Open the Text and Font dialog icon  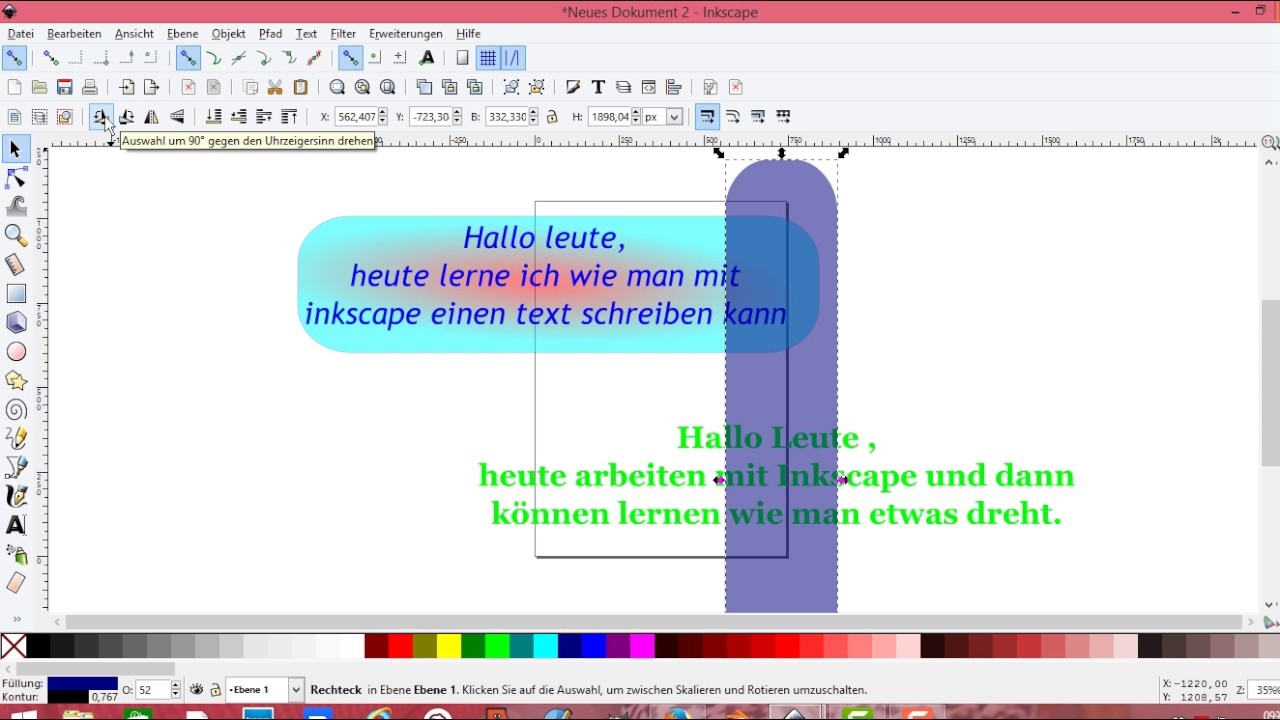click(598, 87)
